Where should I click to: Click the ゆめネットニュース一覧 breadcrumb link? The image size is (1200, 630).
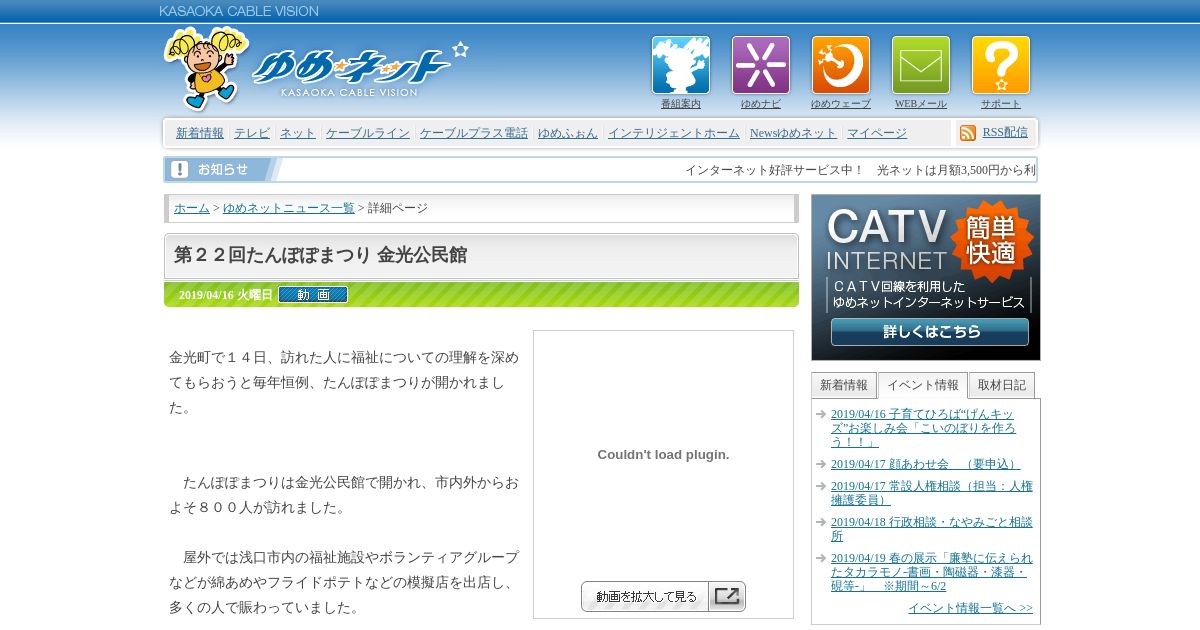[289, 208]
